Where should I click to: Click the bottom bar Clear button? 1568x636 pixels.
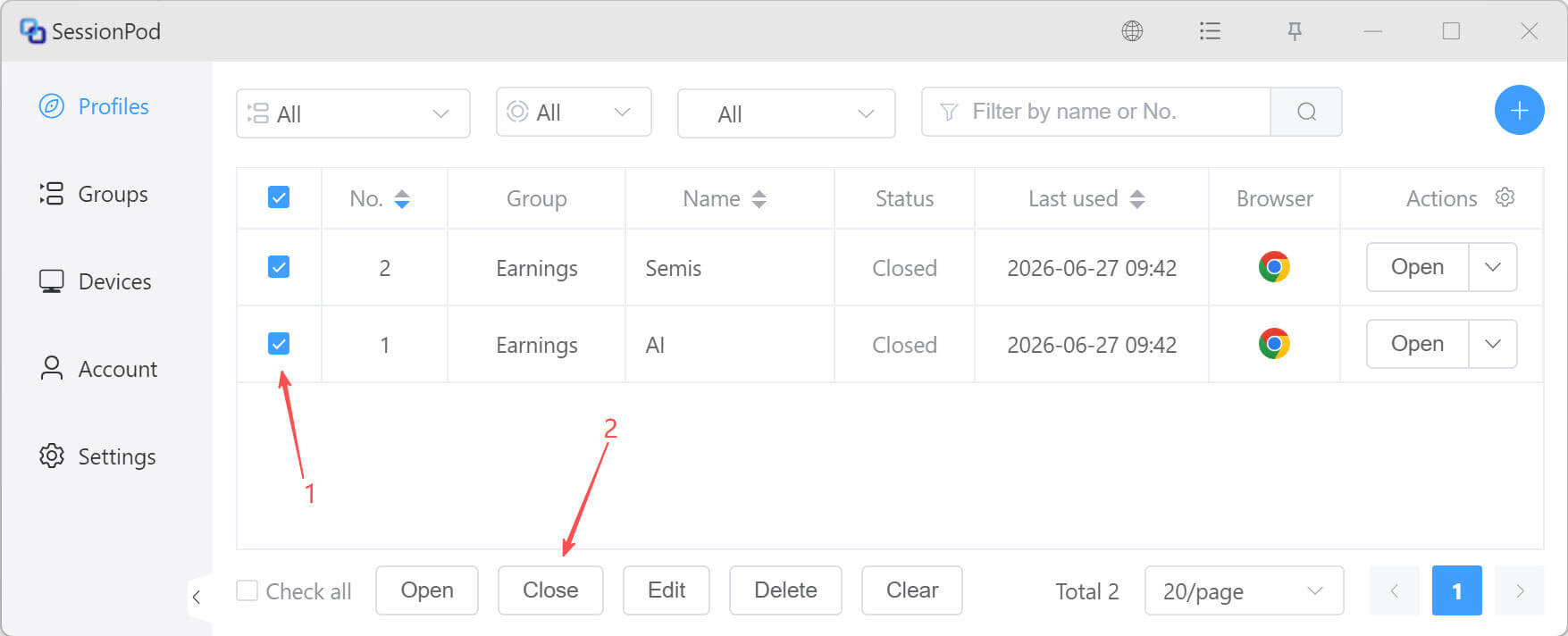click(912, 590)
